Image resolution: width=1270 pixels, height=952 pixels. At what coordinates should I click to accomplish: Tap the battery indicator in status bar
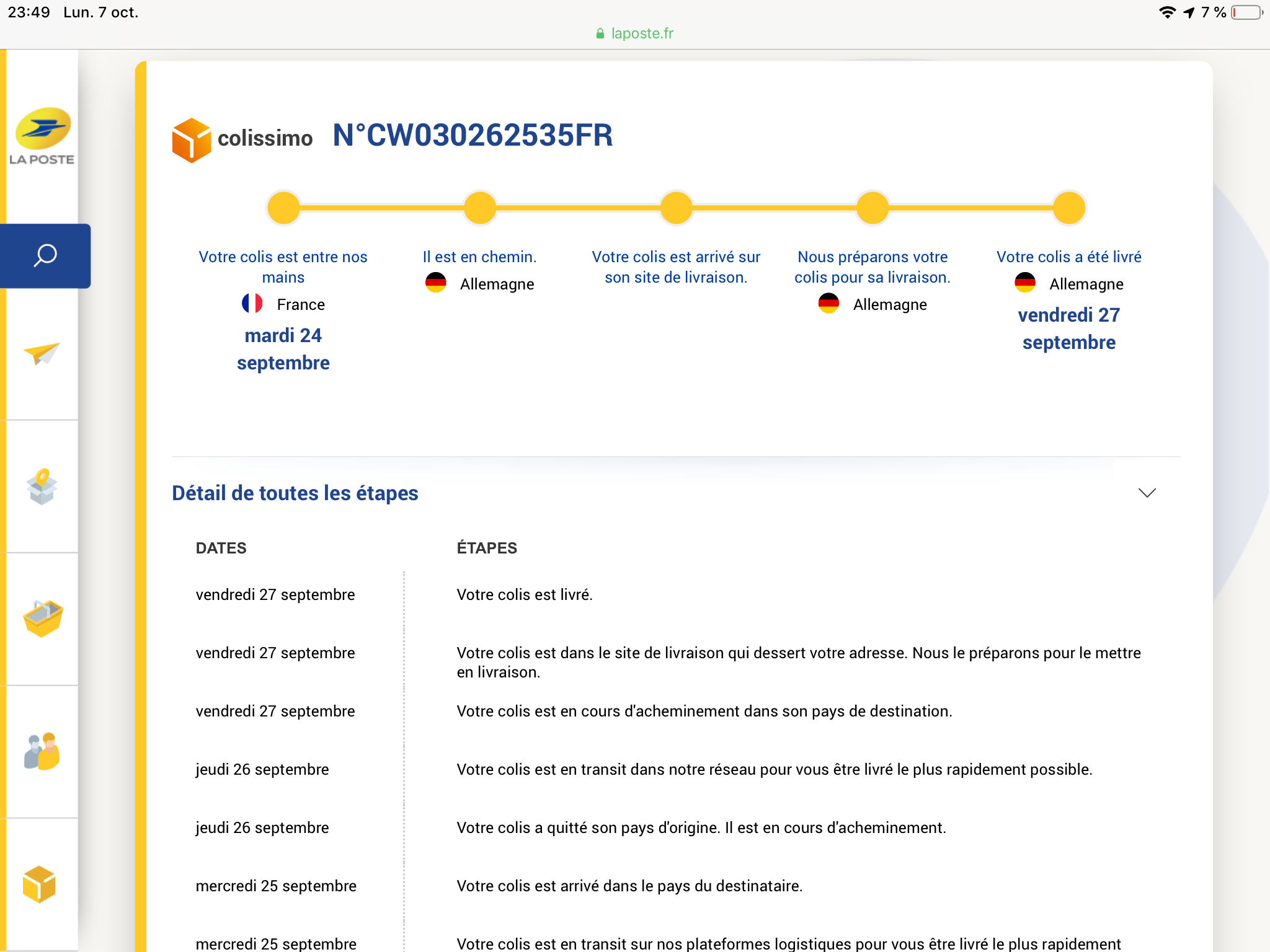(1246, 12)
